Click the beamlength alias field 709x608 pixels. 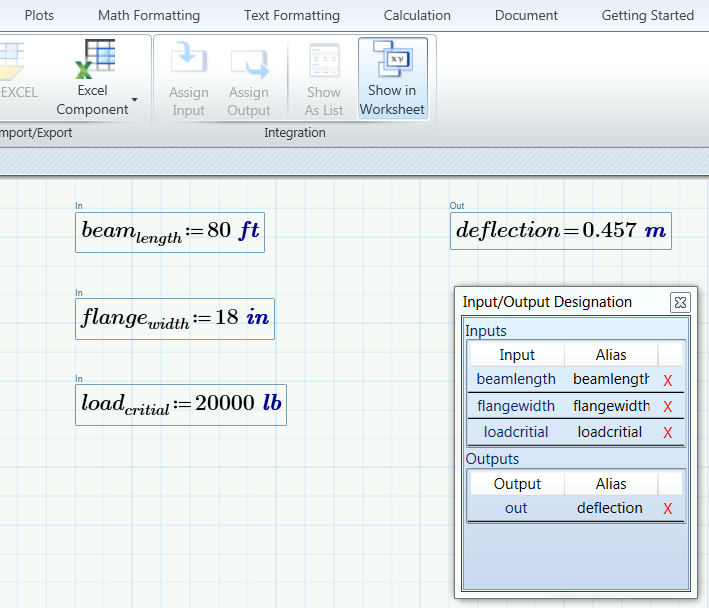tap(611, 379)
